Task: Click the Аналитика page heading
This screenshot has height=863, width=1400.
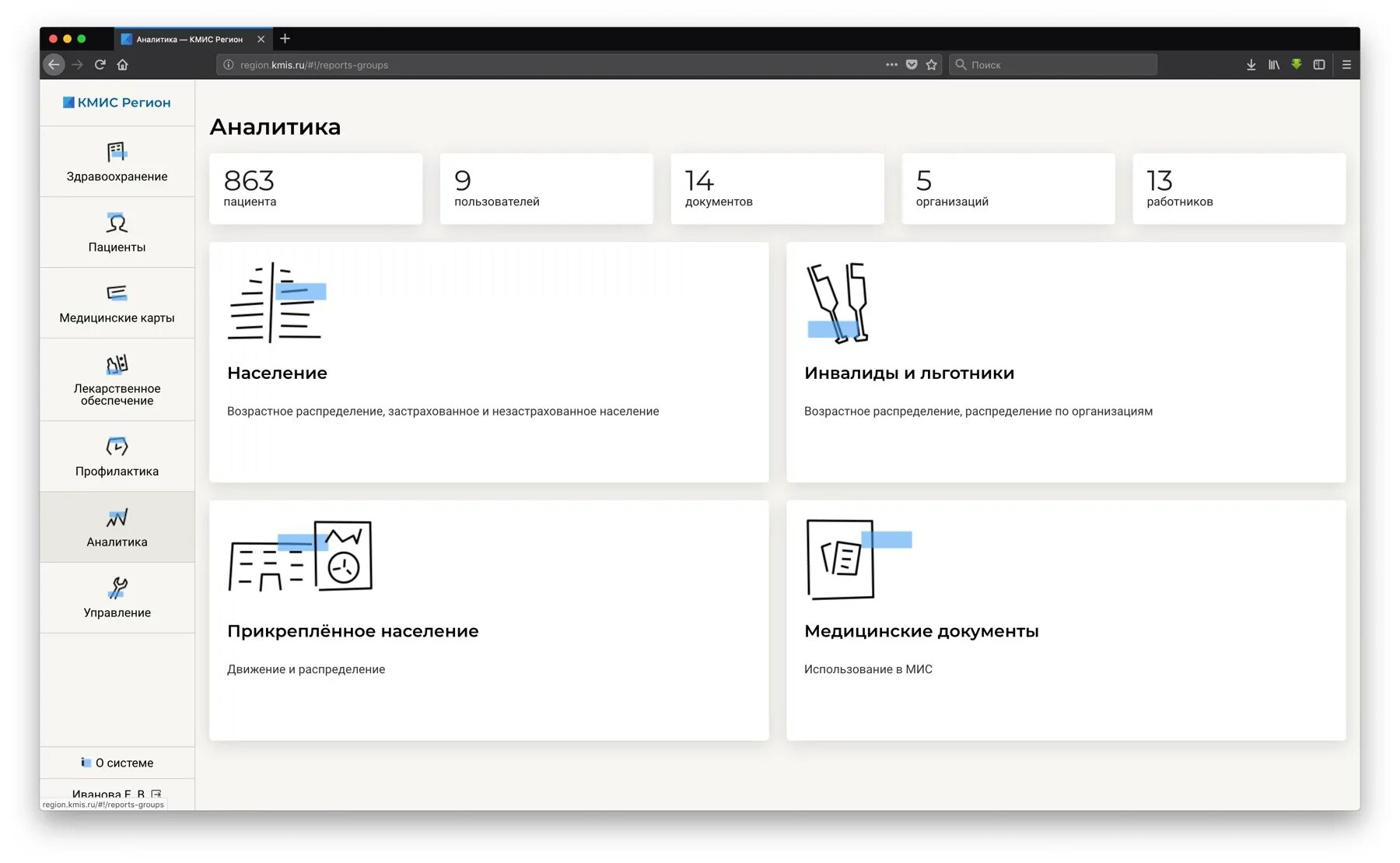Action: pos(275,127)
